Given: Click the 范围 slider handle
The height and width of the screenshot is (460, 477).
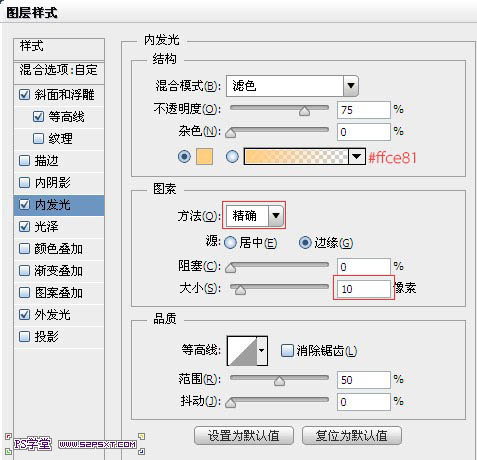Looking at the screenshot, I should pos(279,381).
